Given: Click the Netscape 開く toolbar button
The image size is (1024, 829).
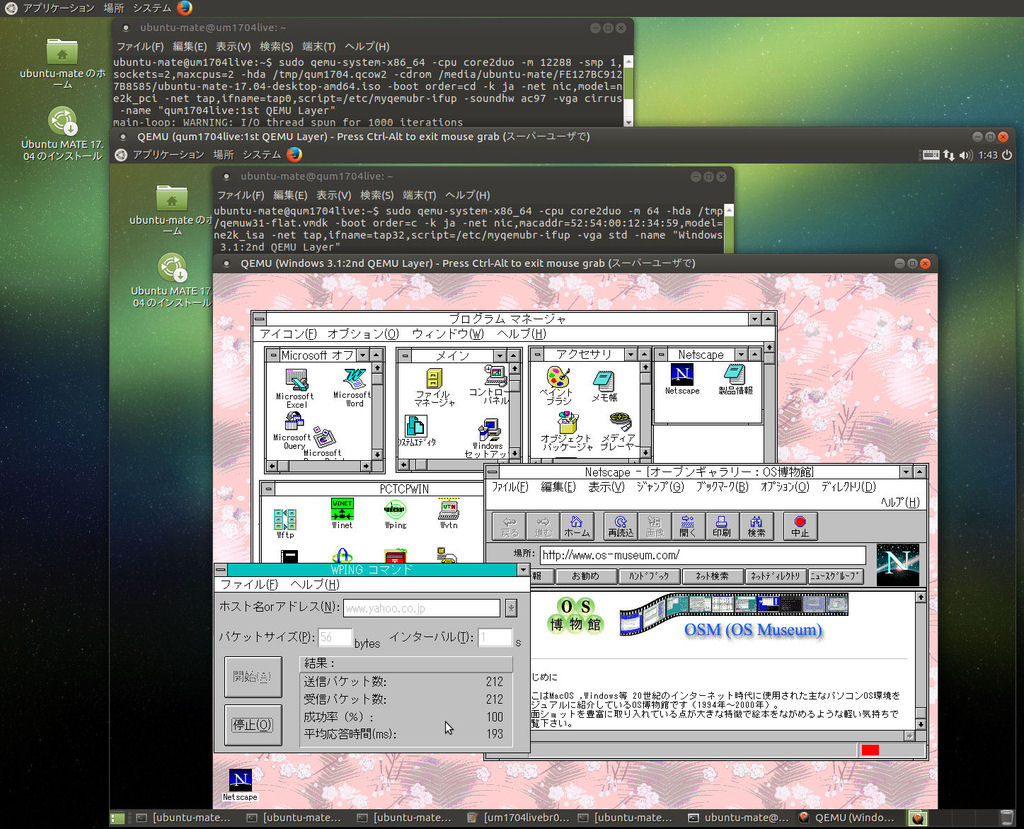Looking at the screenshot, I should (x=688, y=526).
